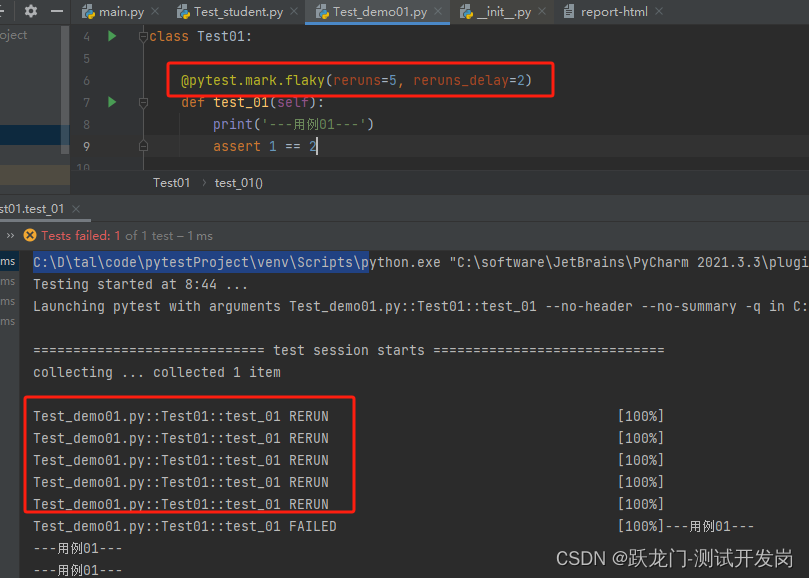Click the tests failed status icon
The image size is (809, 578).
pyautogui.click(x=30, y=235)
